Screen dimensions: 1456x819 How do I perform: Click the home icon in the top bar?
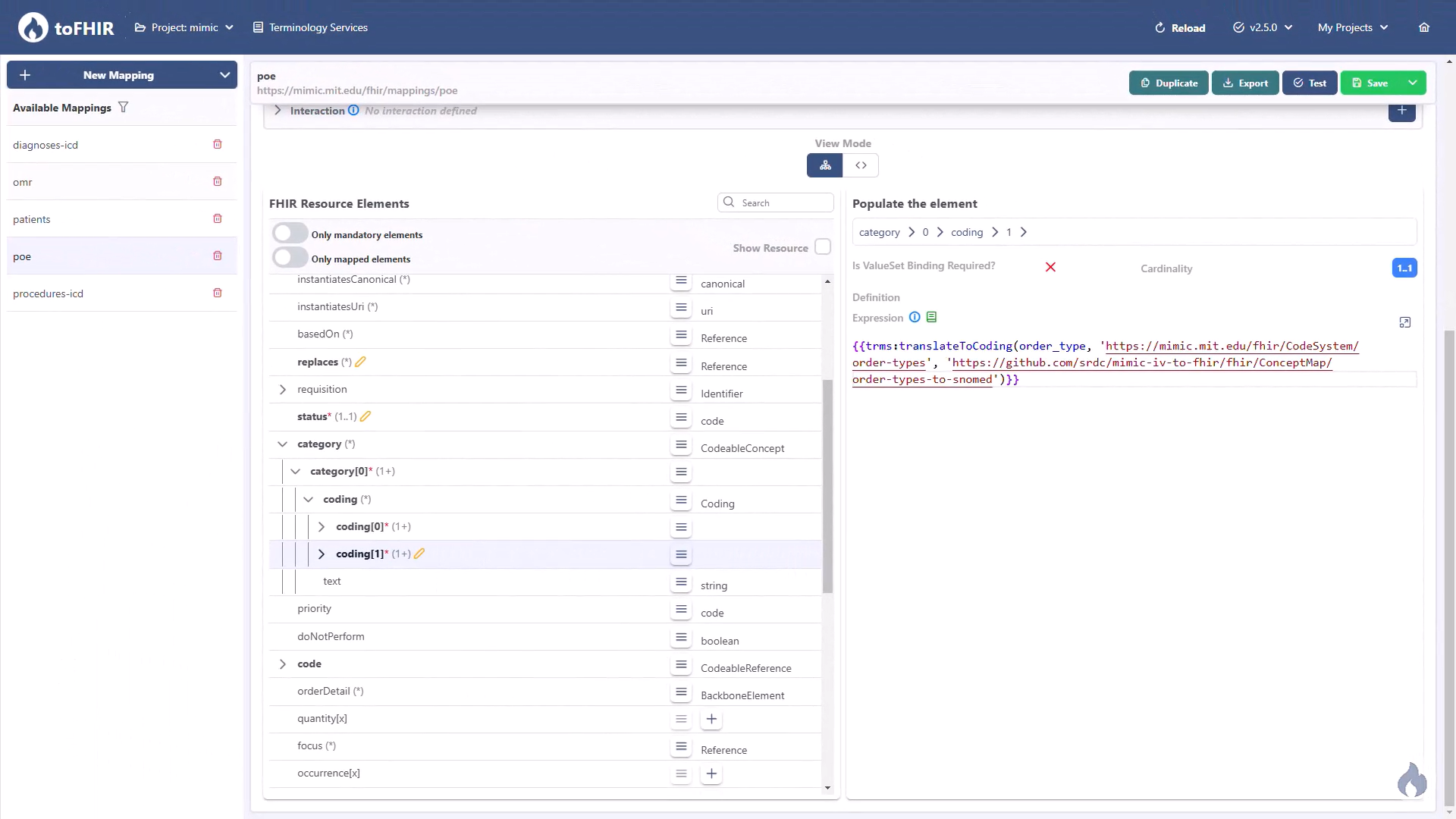[x=1423, y=27]
